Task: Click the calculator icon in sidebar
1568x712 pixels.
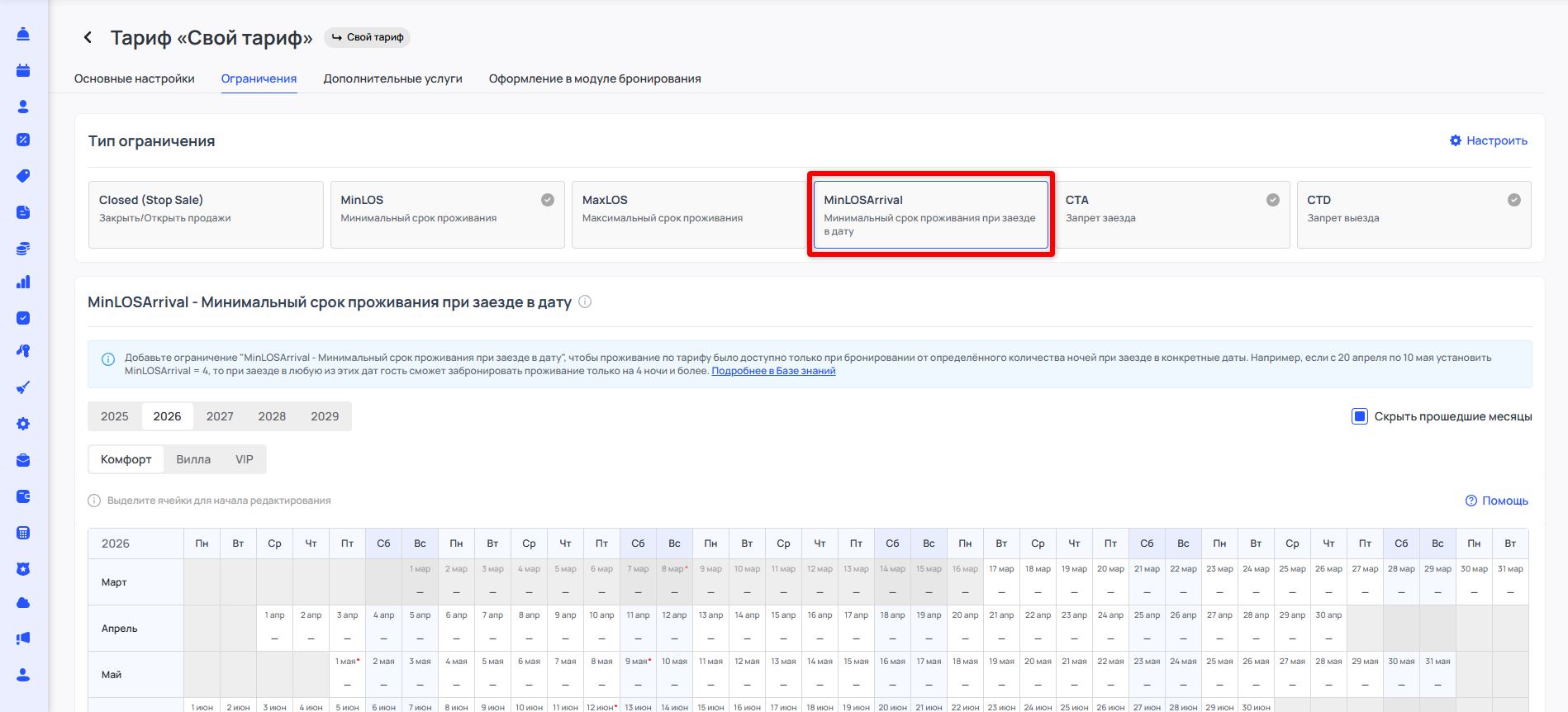Action: [x=23, y=533]
